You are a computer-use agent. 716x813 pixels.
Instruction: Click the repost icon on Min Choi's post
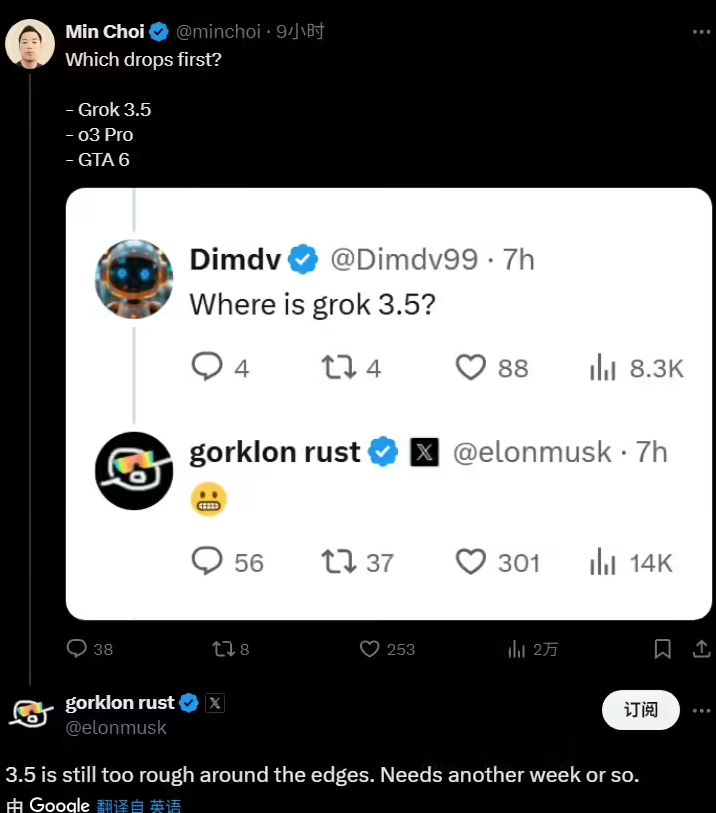(223, 649)
